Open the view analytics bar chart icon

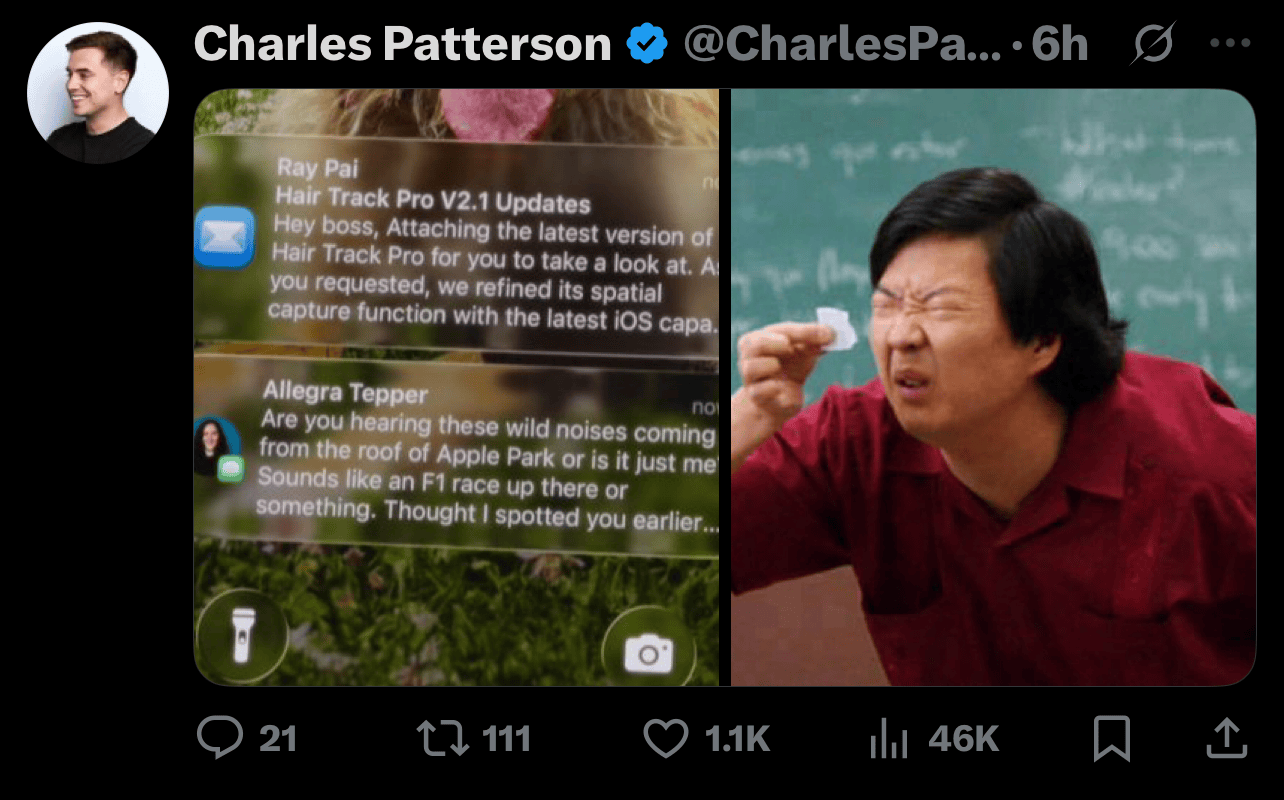coord(888,739)
